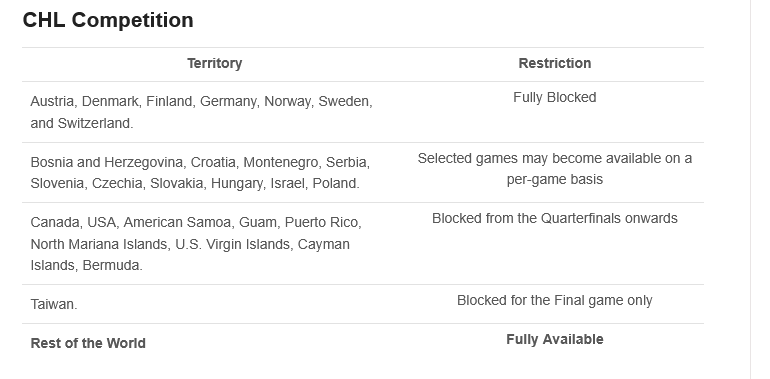Click Blocked from the Quarterfinals onwards text

(554, 218)
